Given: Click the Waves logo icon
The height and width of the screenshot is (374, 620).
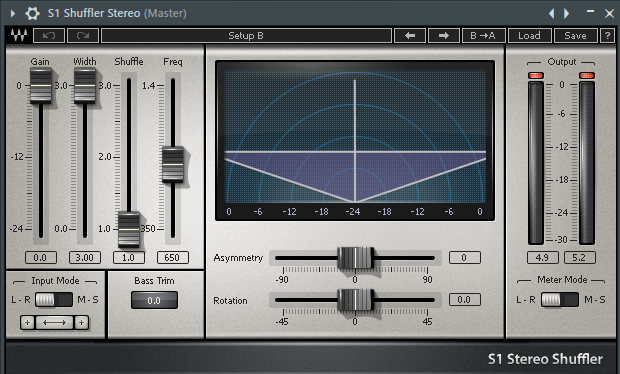Looking at the screenshot, I should click(x=19, y=36).
